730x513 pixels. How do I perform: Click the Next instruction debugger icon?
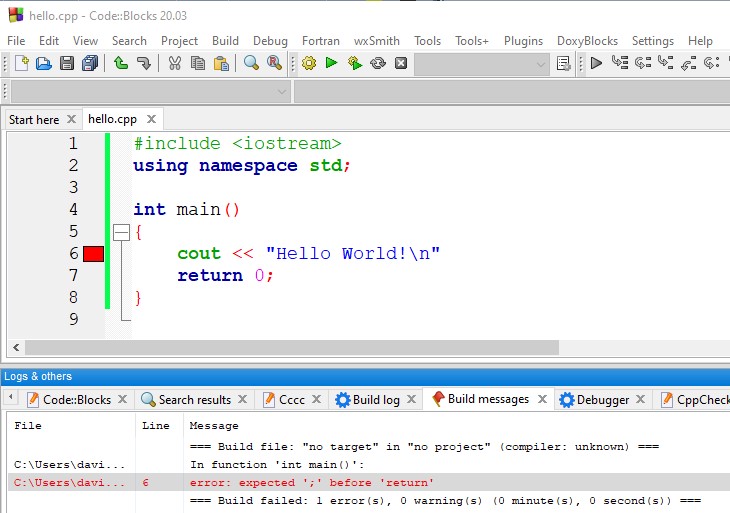[x=711, y=62]
